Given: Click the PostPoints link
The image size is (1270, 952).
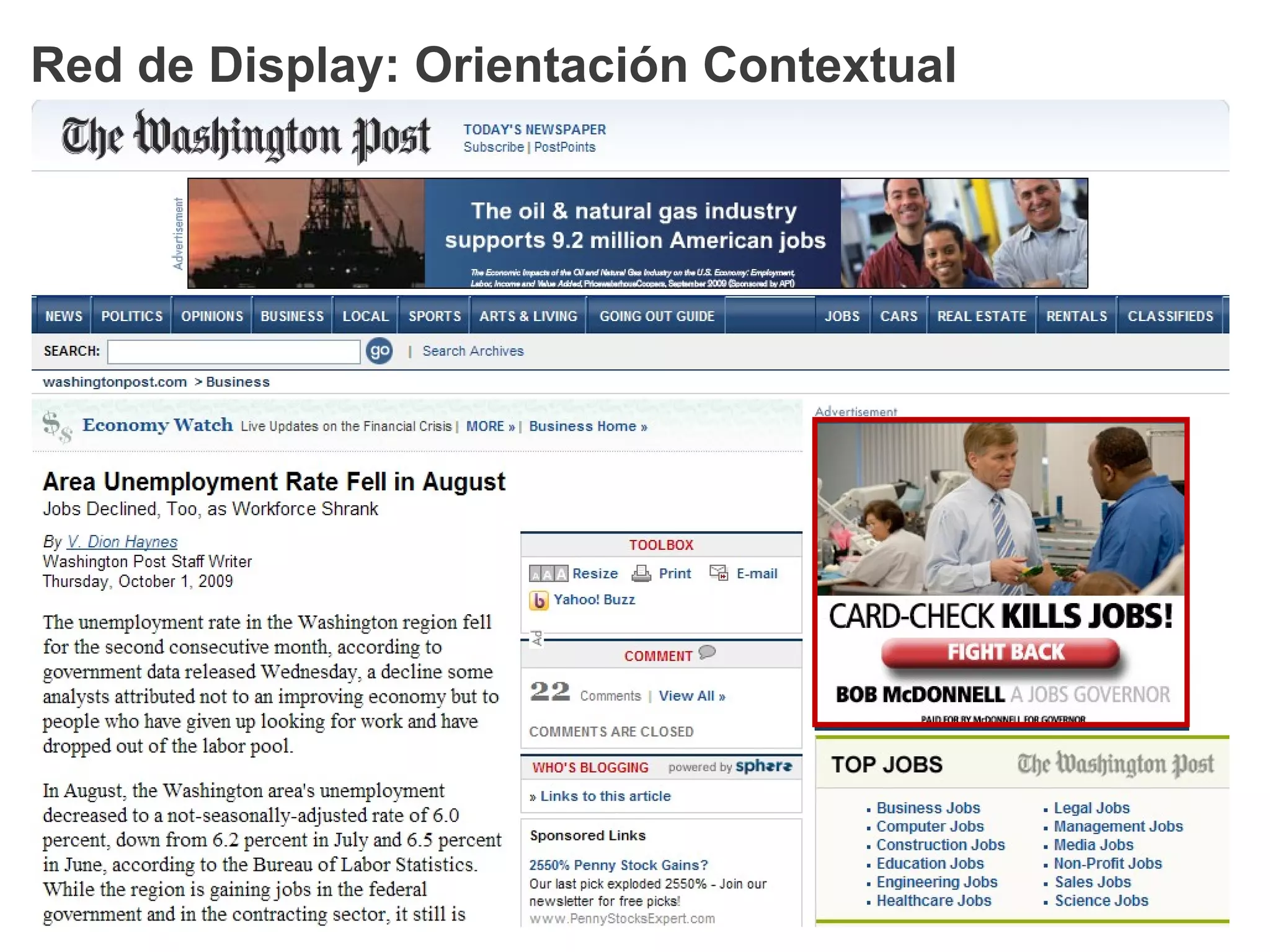Looking at the screenshot, I should (564, 147).
